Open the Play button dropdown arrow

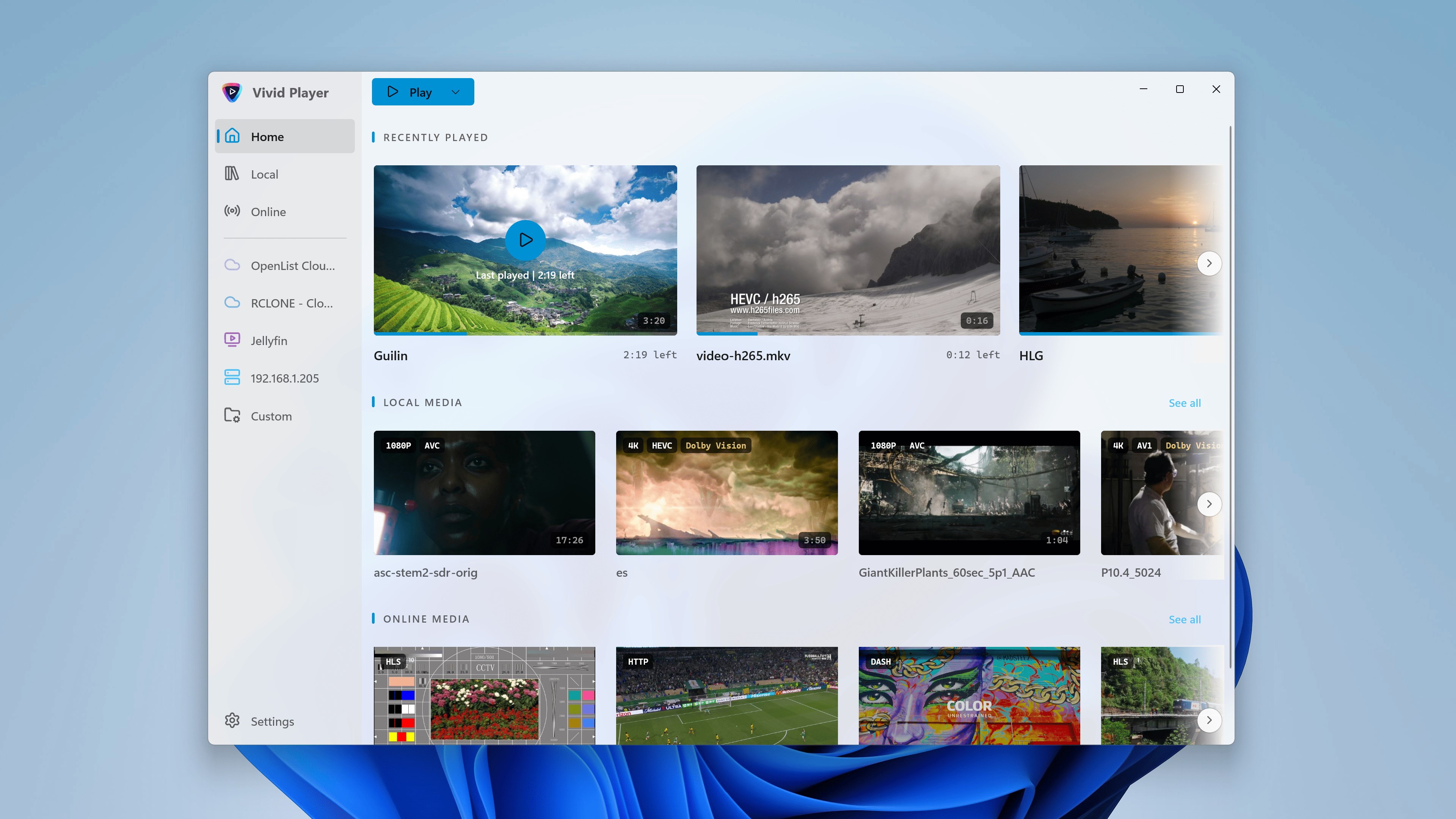tap(455, 92)
